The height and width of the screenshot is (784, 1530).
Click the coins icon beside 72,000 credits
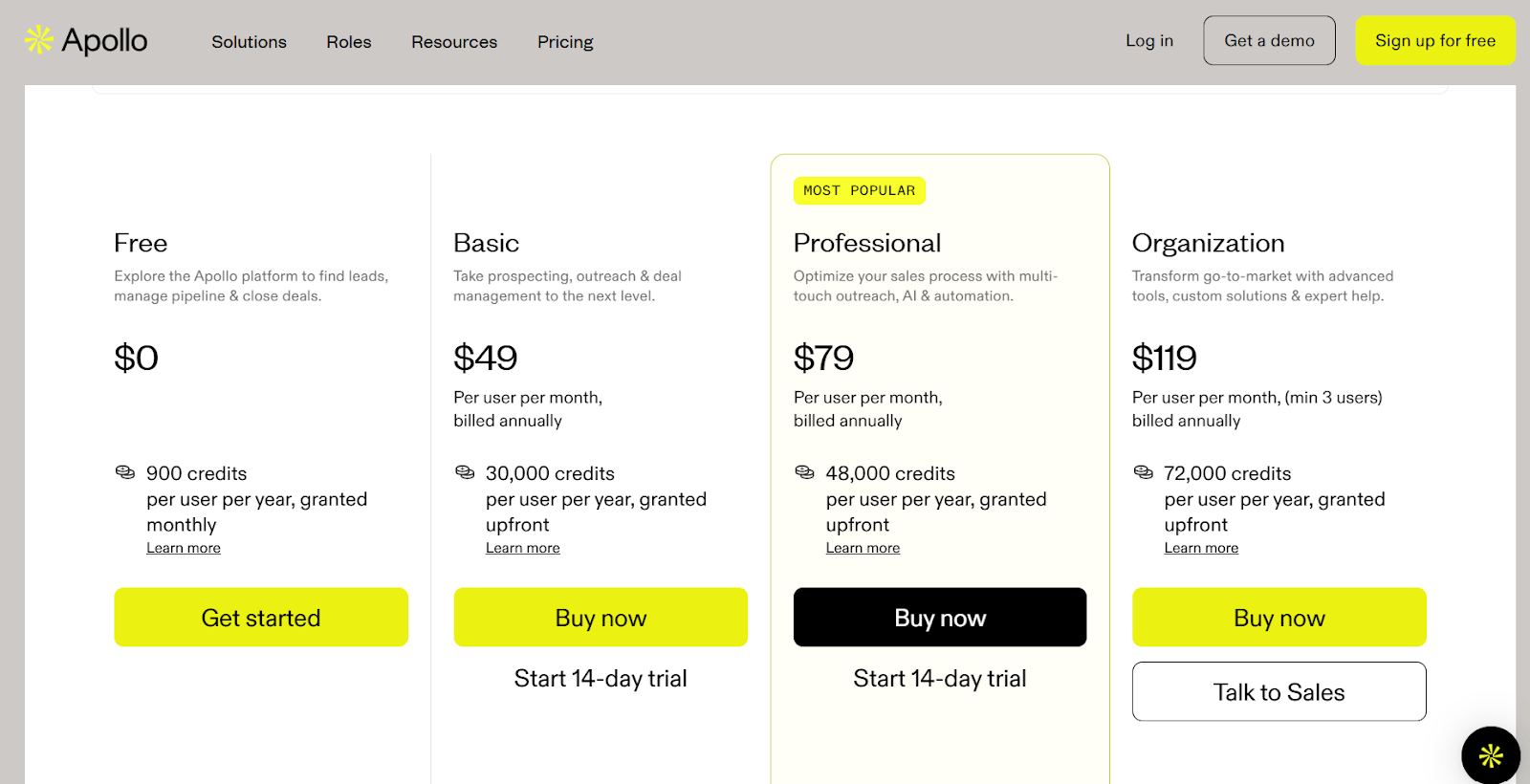[x=1144, y=472]
